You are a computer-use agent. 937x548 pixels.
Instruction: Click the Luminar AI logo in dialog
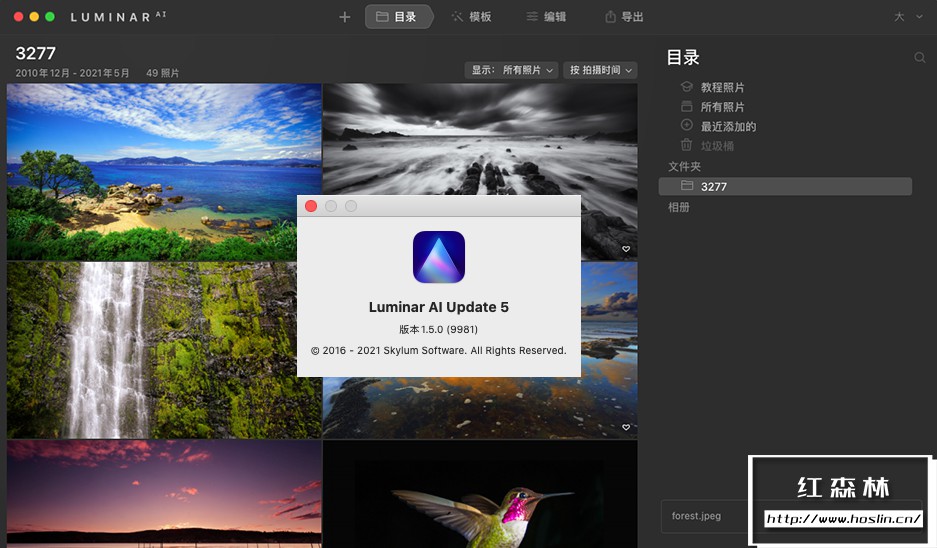[439, 257]
